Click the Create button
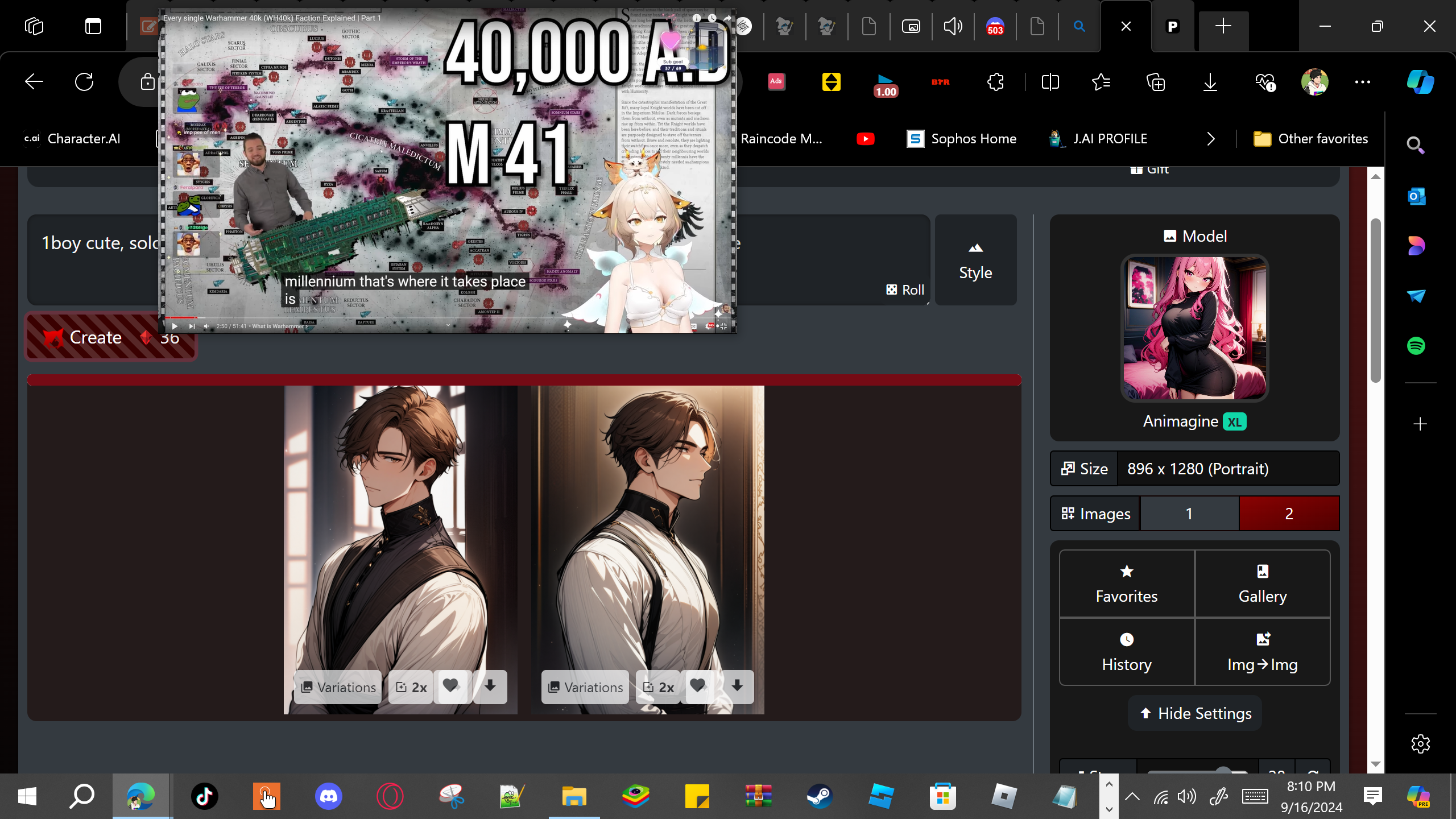 click(x=111, y=337)
